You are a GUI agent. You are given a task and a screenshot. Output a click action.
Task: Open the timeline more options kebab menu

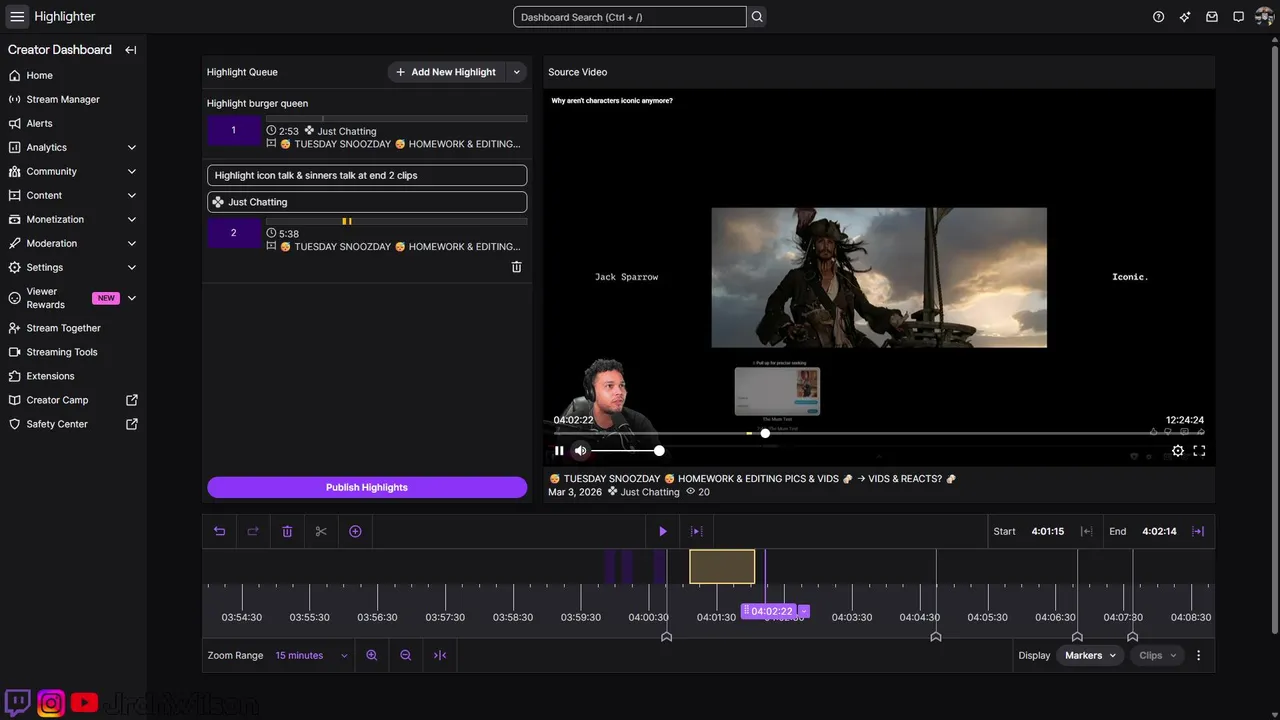click(1199, 655)
